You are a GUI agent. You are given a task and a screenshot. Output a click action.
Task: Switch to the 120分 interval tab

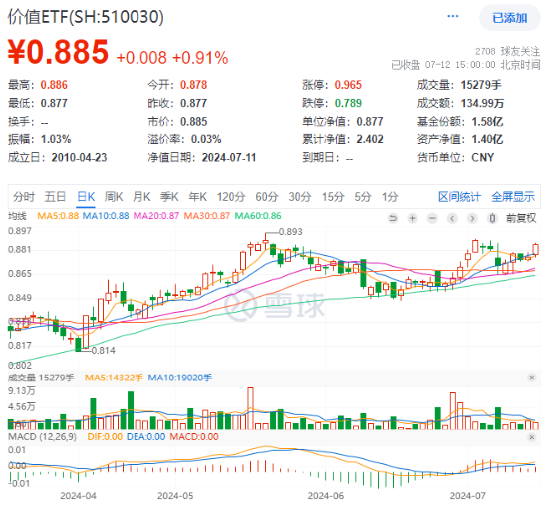tap(230, 197)
